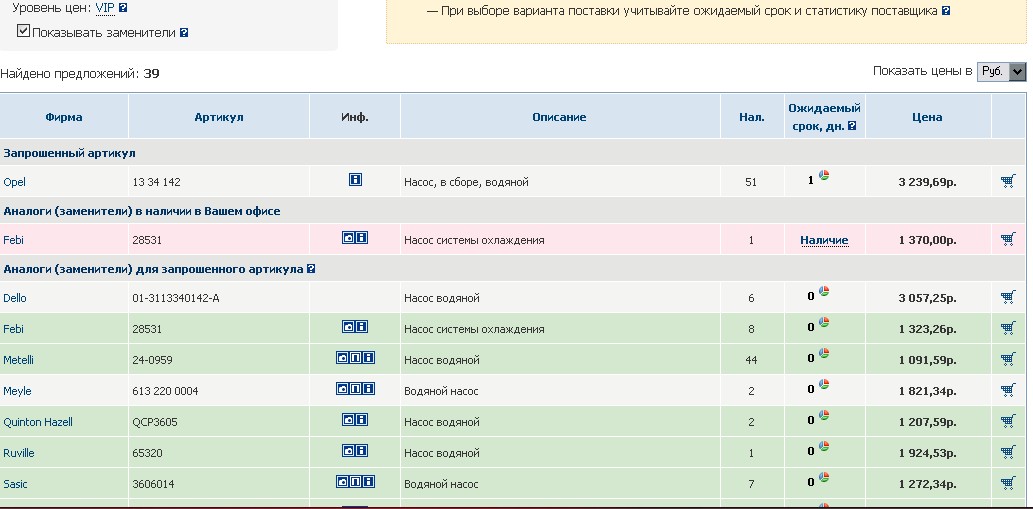
Task: Open the Meyle firm link
Action: pyautogui.click(x=17, y=390)
